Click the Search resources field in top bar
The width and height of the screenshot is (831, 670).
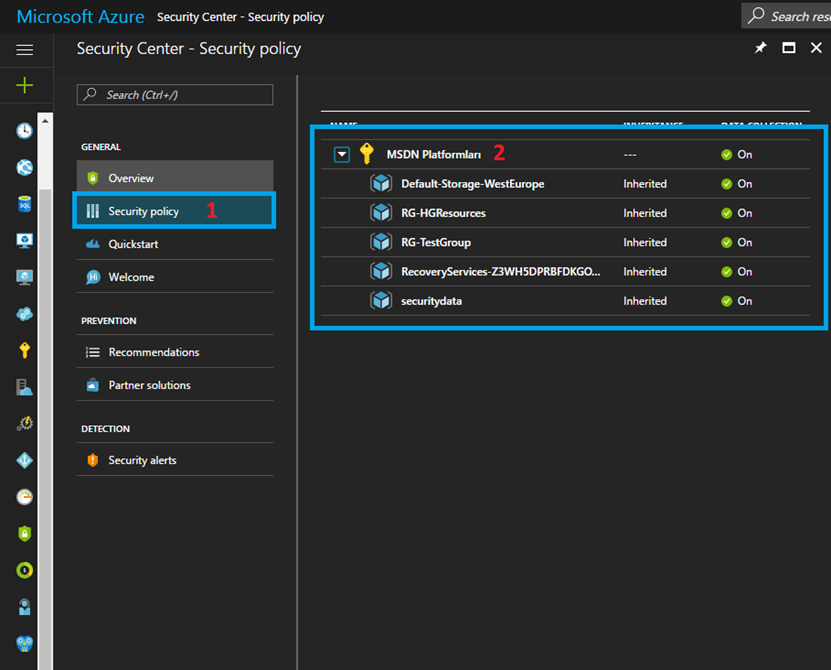(786, 16)
